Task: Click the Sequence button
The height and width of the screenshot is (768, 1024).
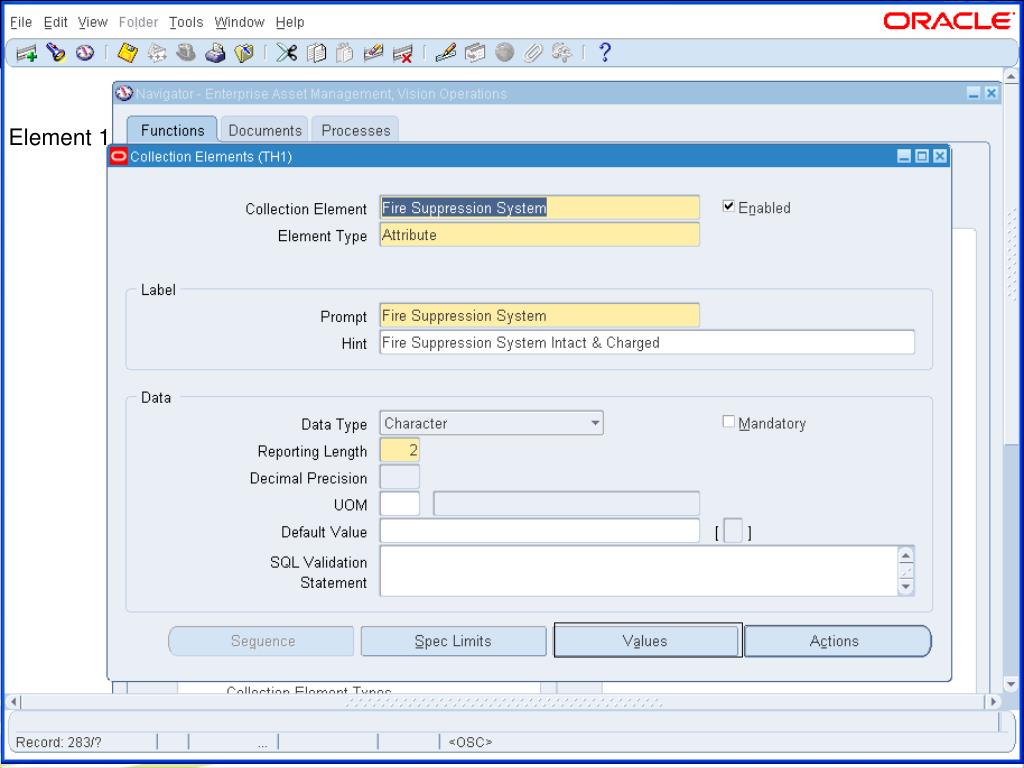Action: (x=261, y=641)
